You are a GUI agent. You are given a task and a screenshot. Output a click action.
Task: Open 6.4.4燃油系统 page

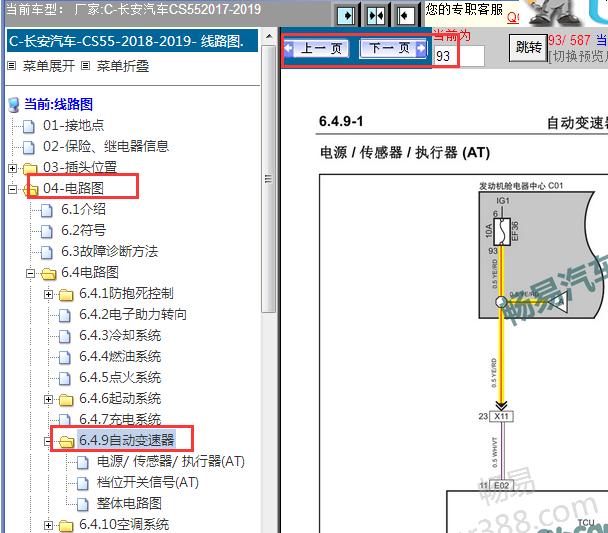point(120,356)
